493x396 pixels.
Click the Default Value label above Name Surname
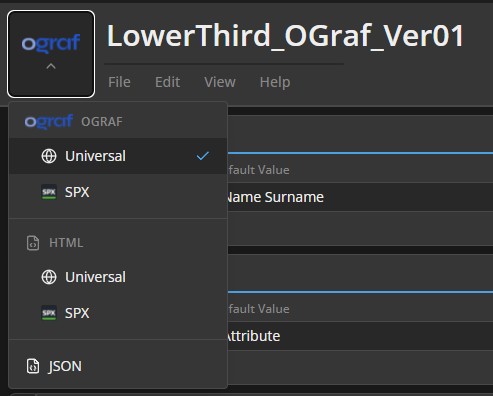(259, 170)
